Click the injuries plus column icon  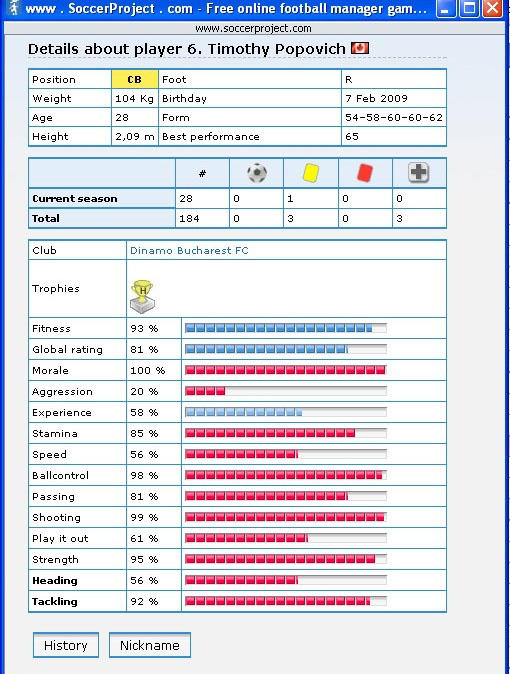pyautogui.click(x=418, y=172)
